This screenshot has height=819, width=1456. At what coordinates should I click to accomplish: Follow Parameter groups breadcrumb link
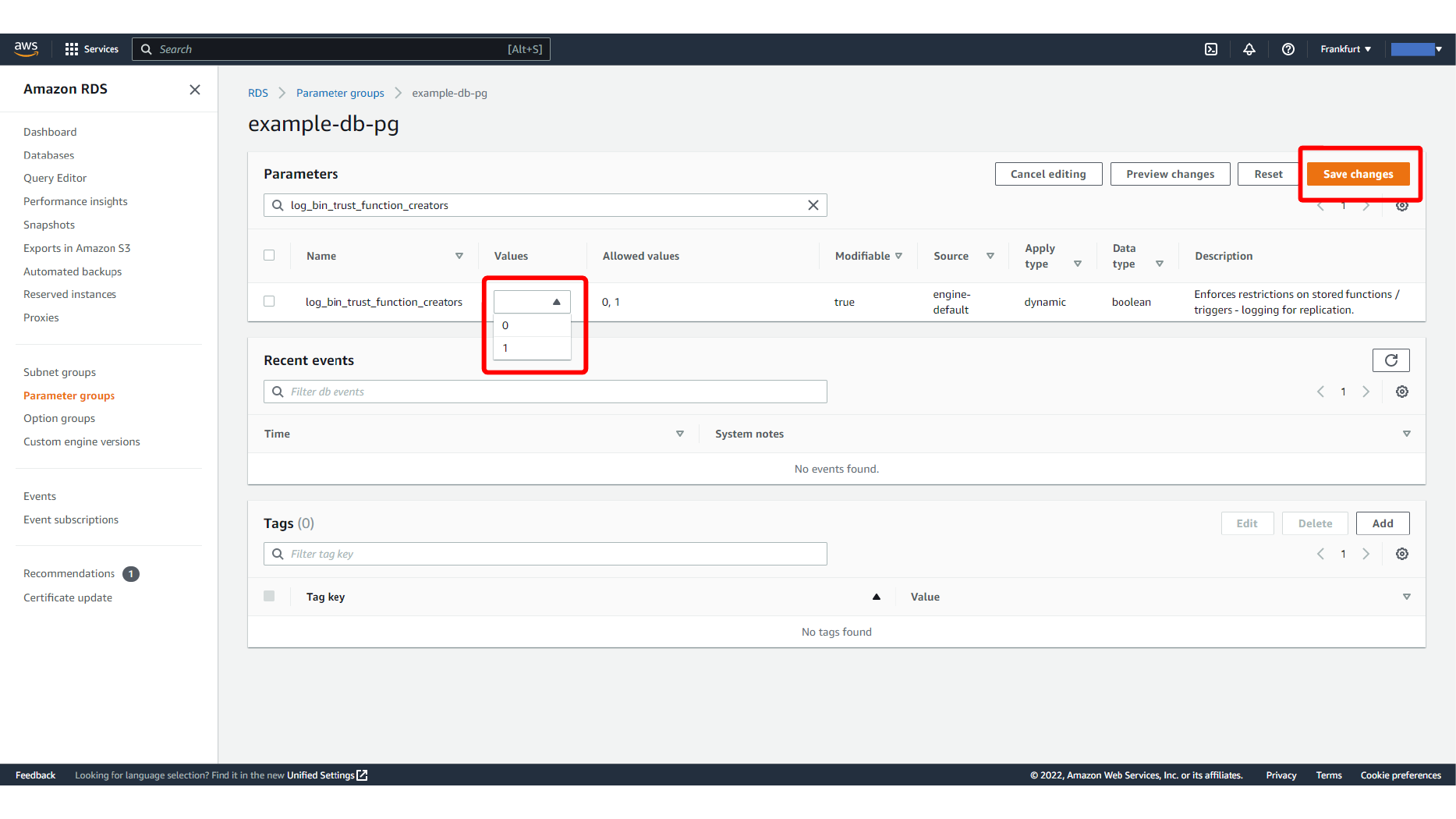tap(340, 93)
